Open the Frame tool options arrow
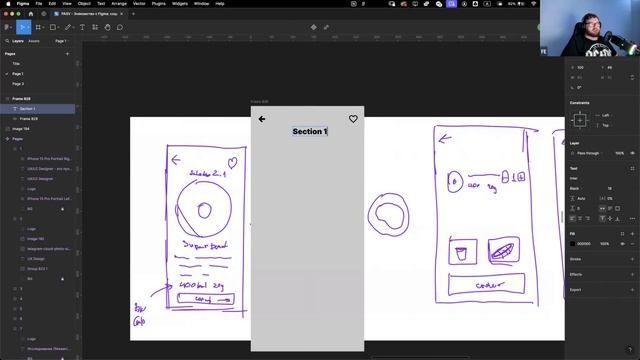This screenshot has width=640, height=360. [x=44, y=27]
